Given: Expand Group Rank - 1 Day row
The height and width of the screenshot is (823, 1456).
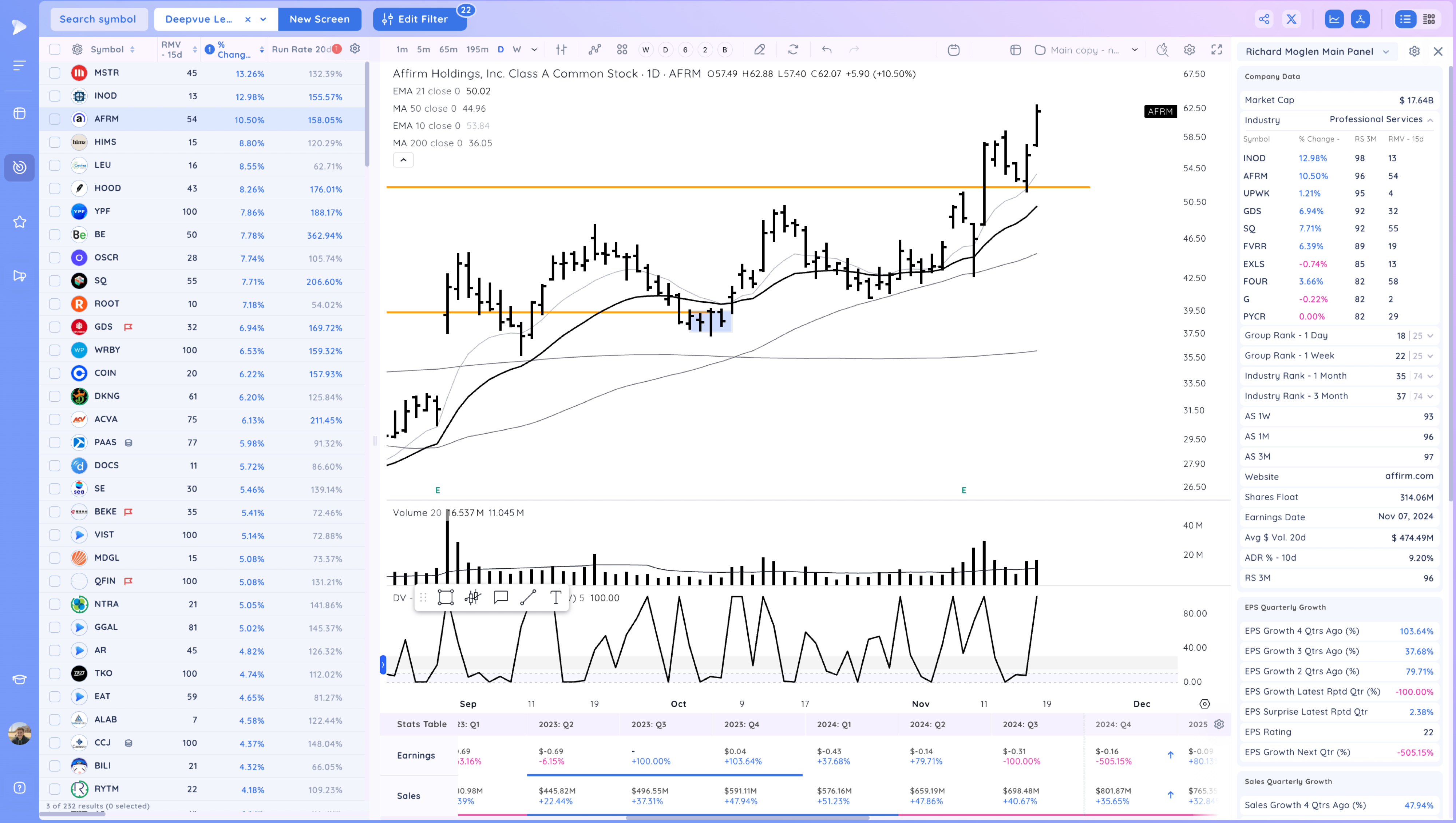Looking at the screenshot, I should pyautogui.click(x=1430, y=336).
